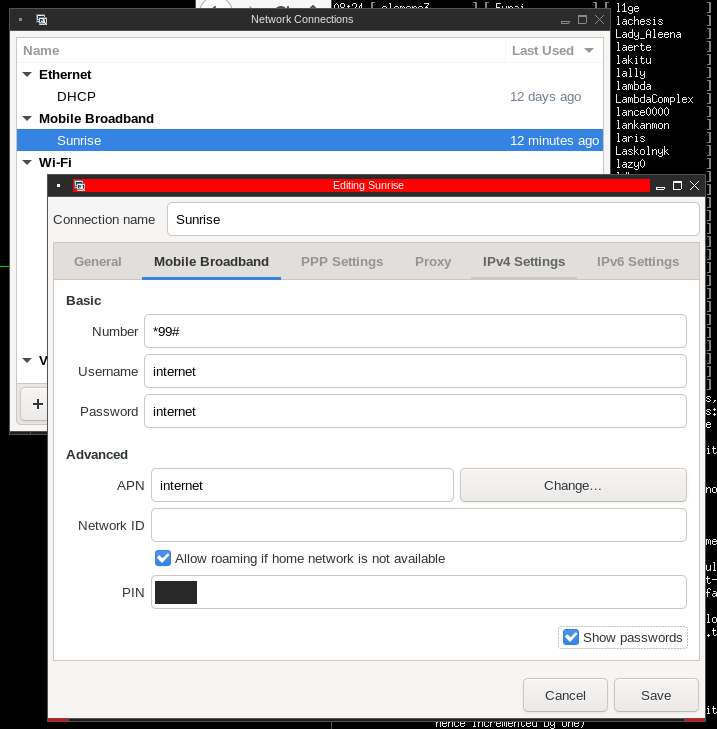Click 'Laskolnyk' in the terminal list
Viewport: 717px width, 729px height.
642,151
